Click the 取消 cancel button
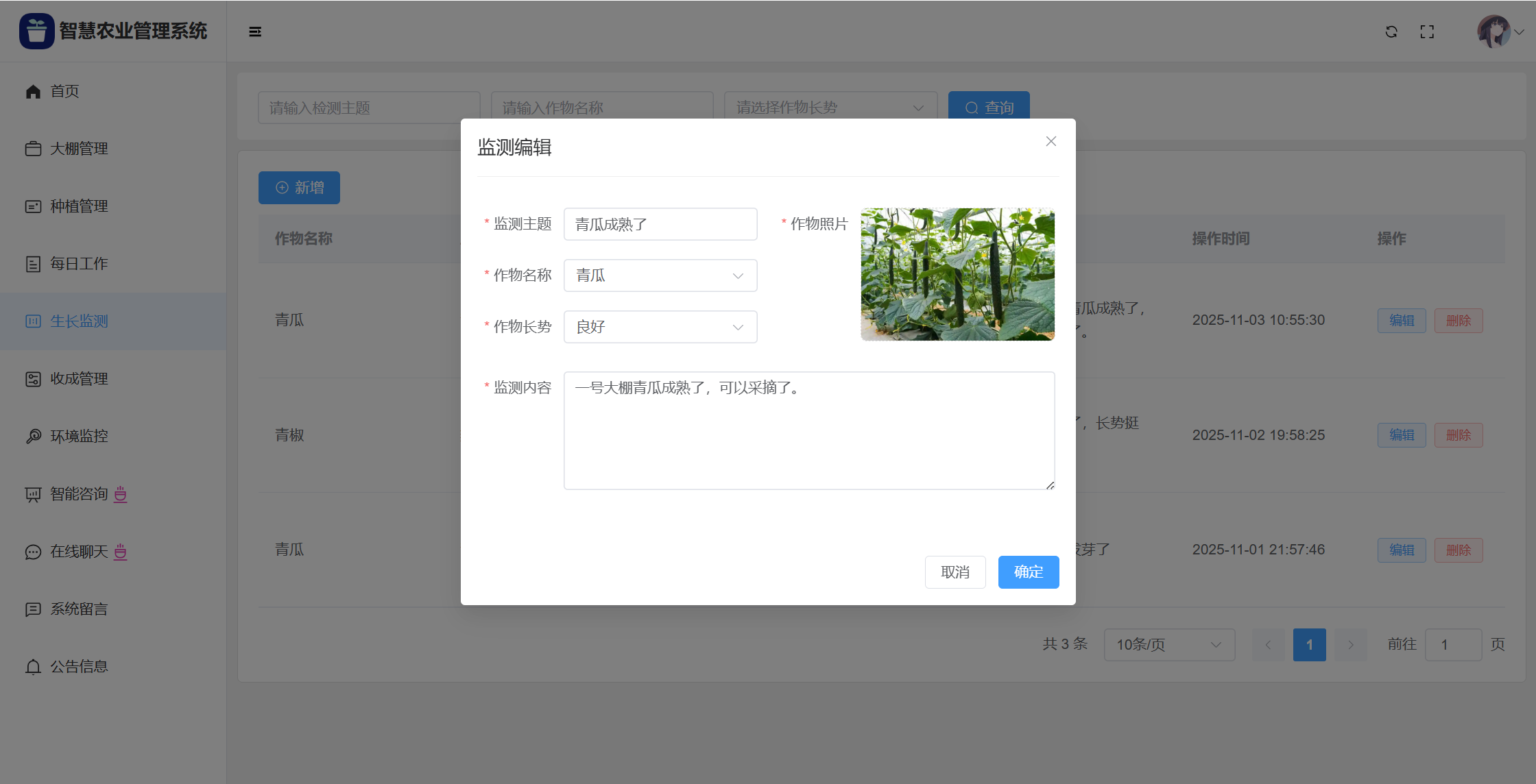The width and height of the screenshot is (1536, 784). (955, 572)
